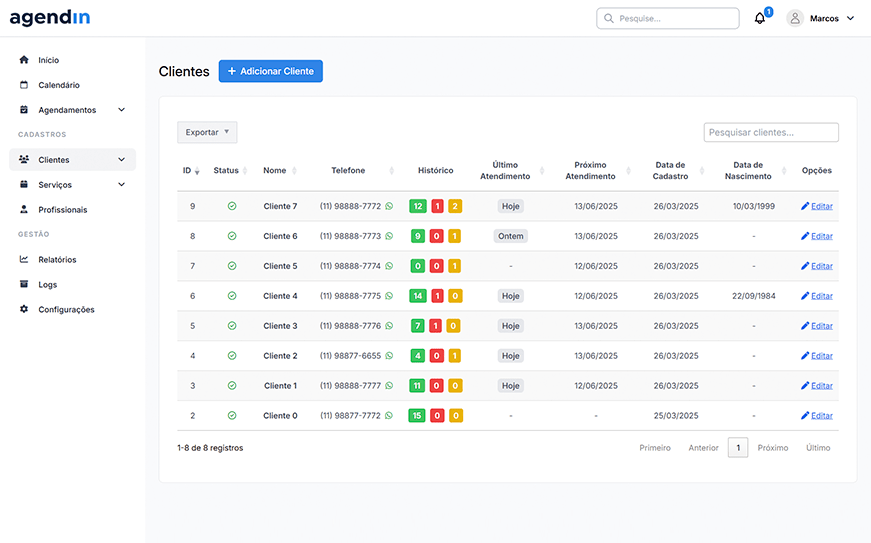The width and height of the screenshot is (871, 543).
Task: Click Editar link for Cliente 4
Action: click(822, 296)
